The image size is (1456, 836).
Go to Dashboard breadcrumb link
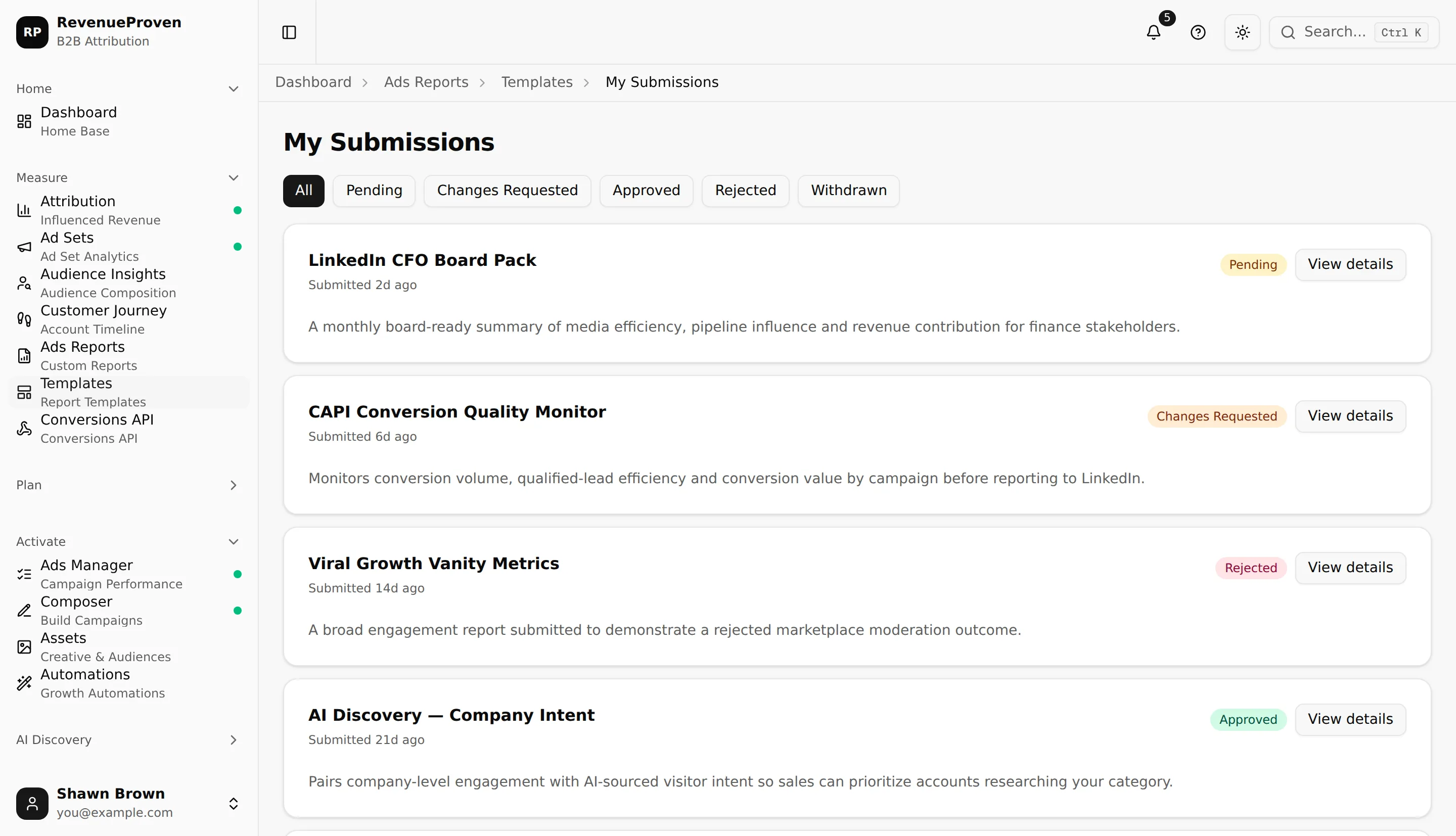coord(313,82)
